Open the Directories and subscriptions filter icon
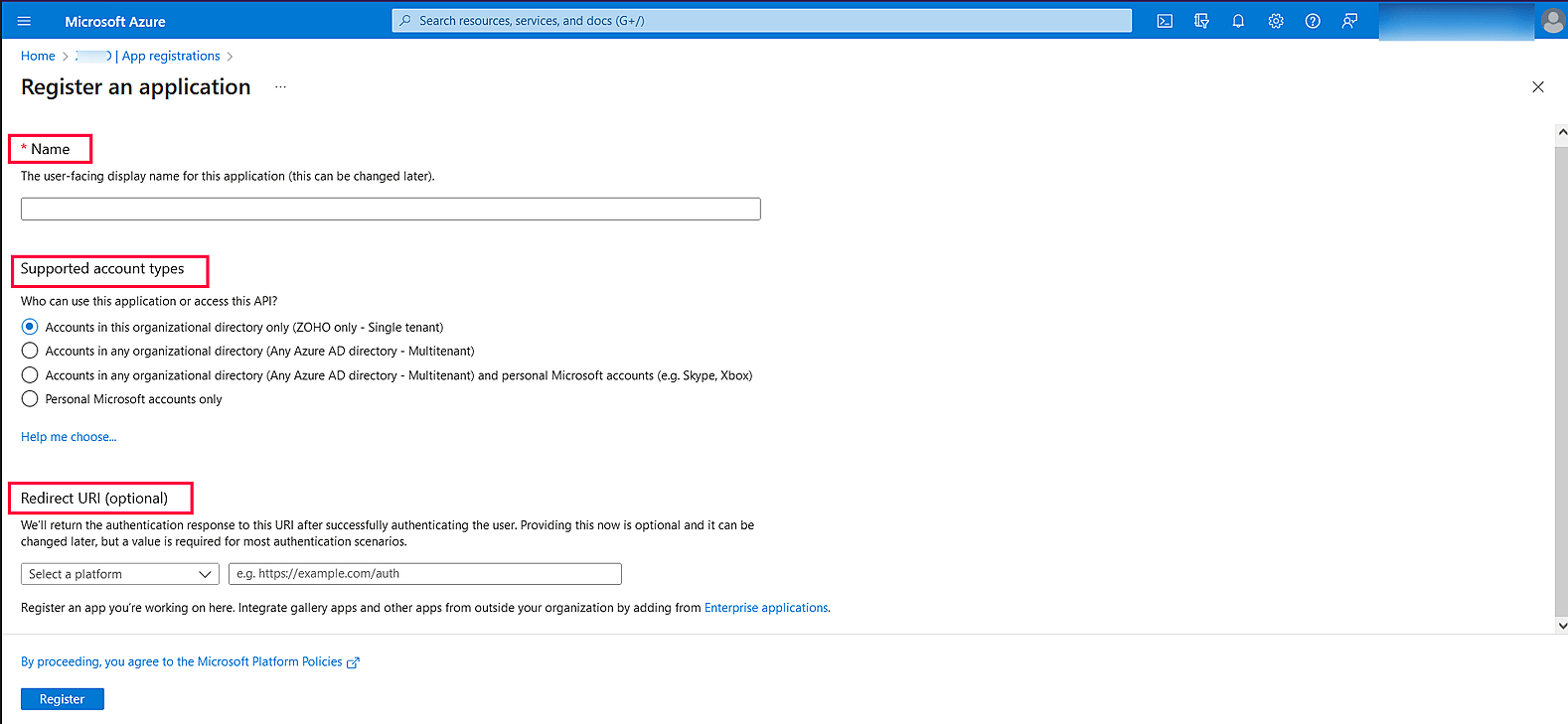This screenshot has height=724, width=1568. coord(1201,21)
